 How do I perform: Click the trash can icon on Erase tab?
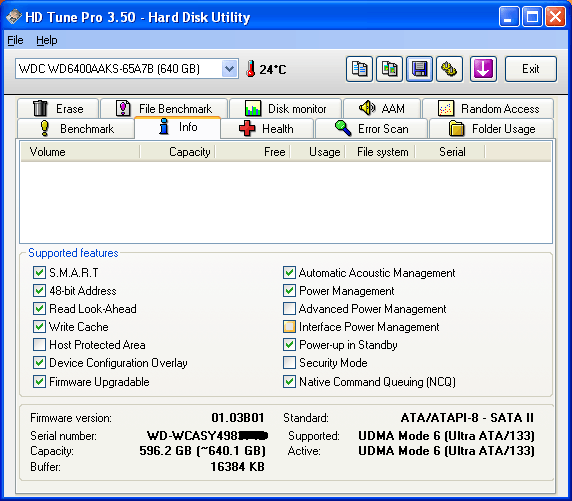40,108
